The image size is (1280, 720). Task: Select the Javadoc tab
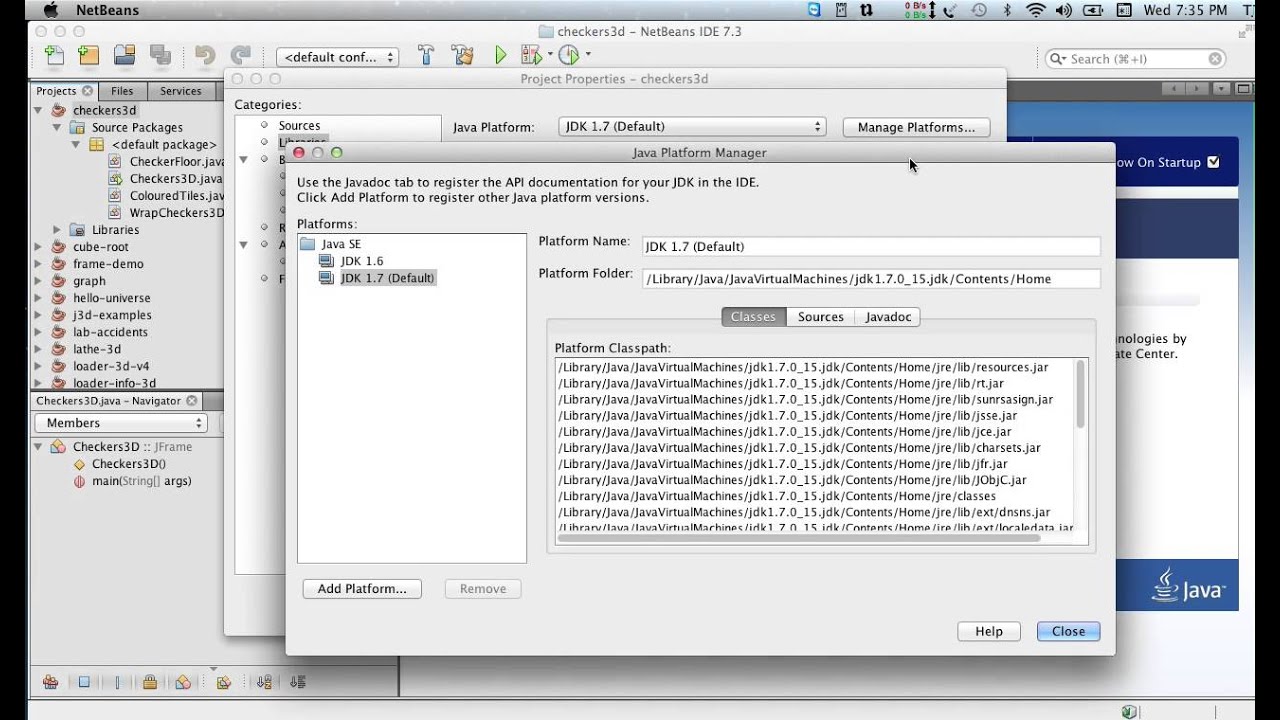coord(888,317)
